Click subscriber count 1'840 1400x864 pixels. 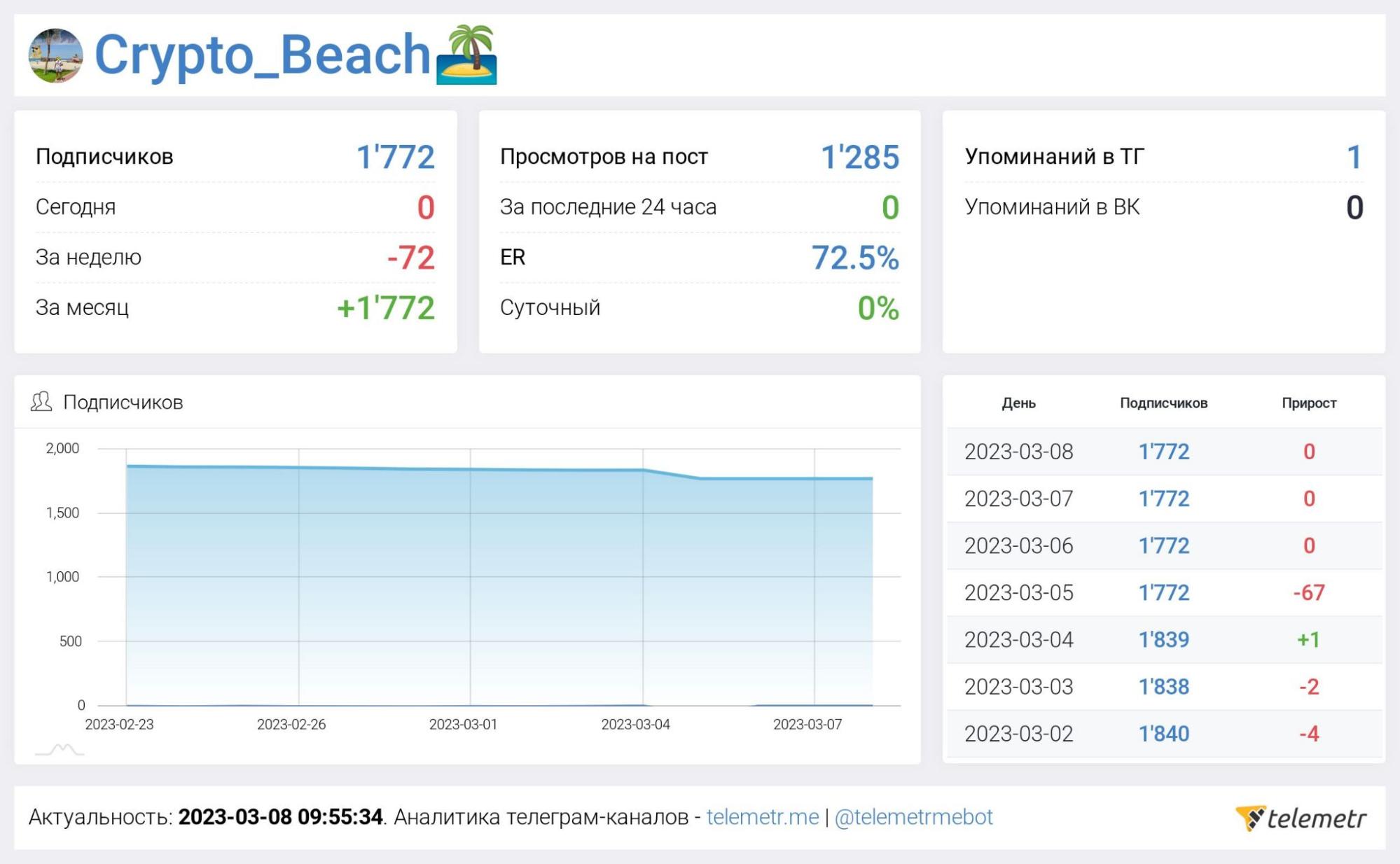1164,733
